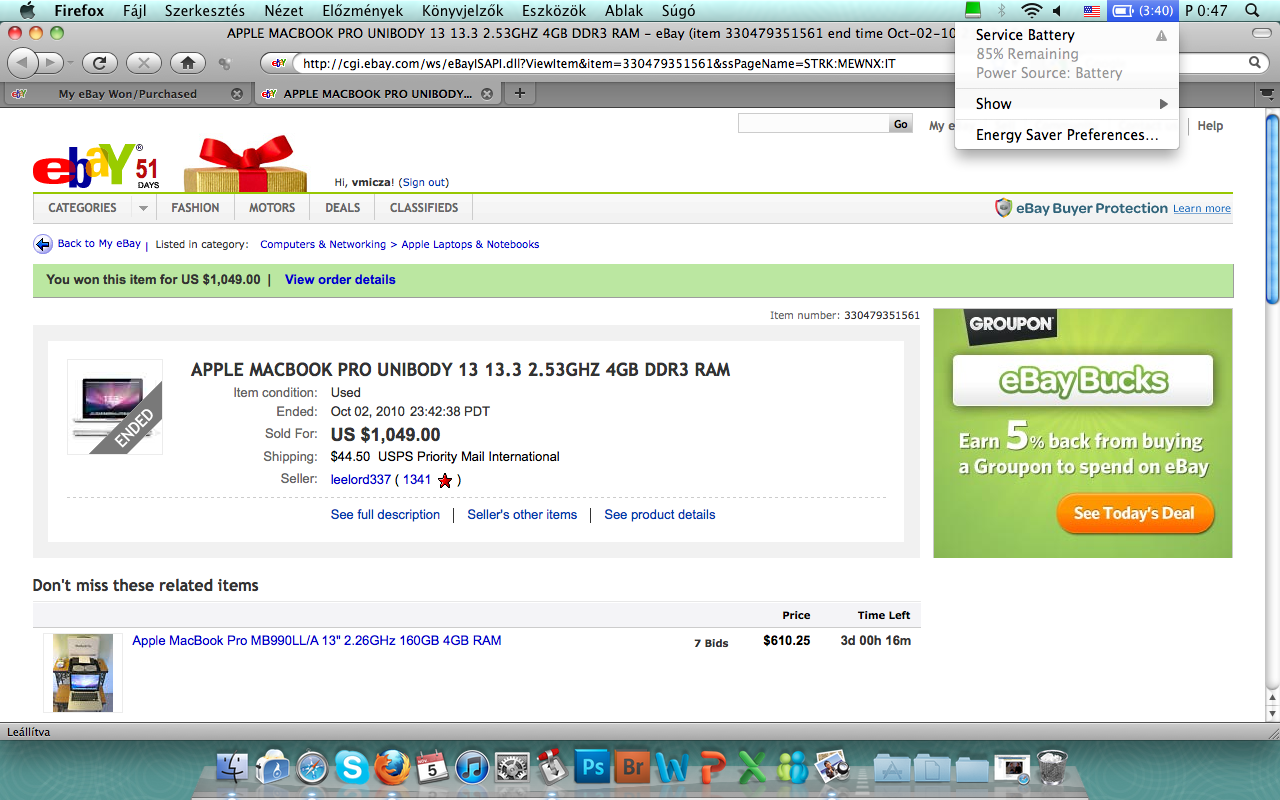Click the Go search button

(x=901, y=124)
